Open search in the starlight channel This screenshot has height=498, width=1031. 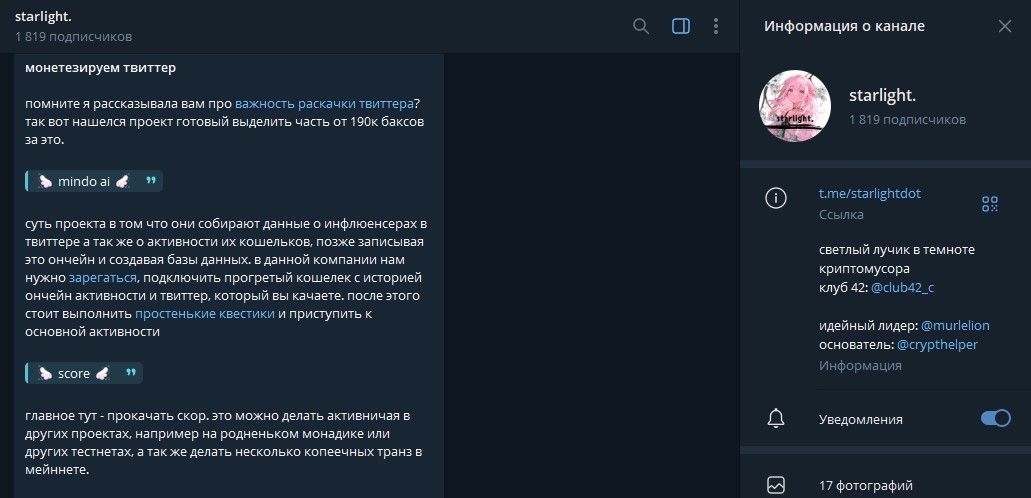pyautogui.click(x=640, y=26)
